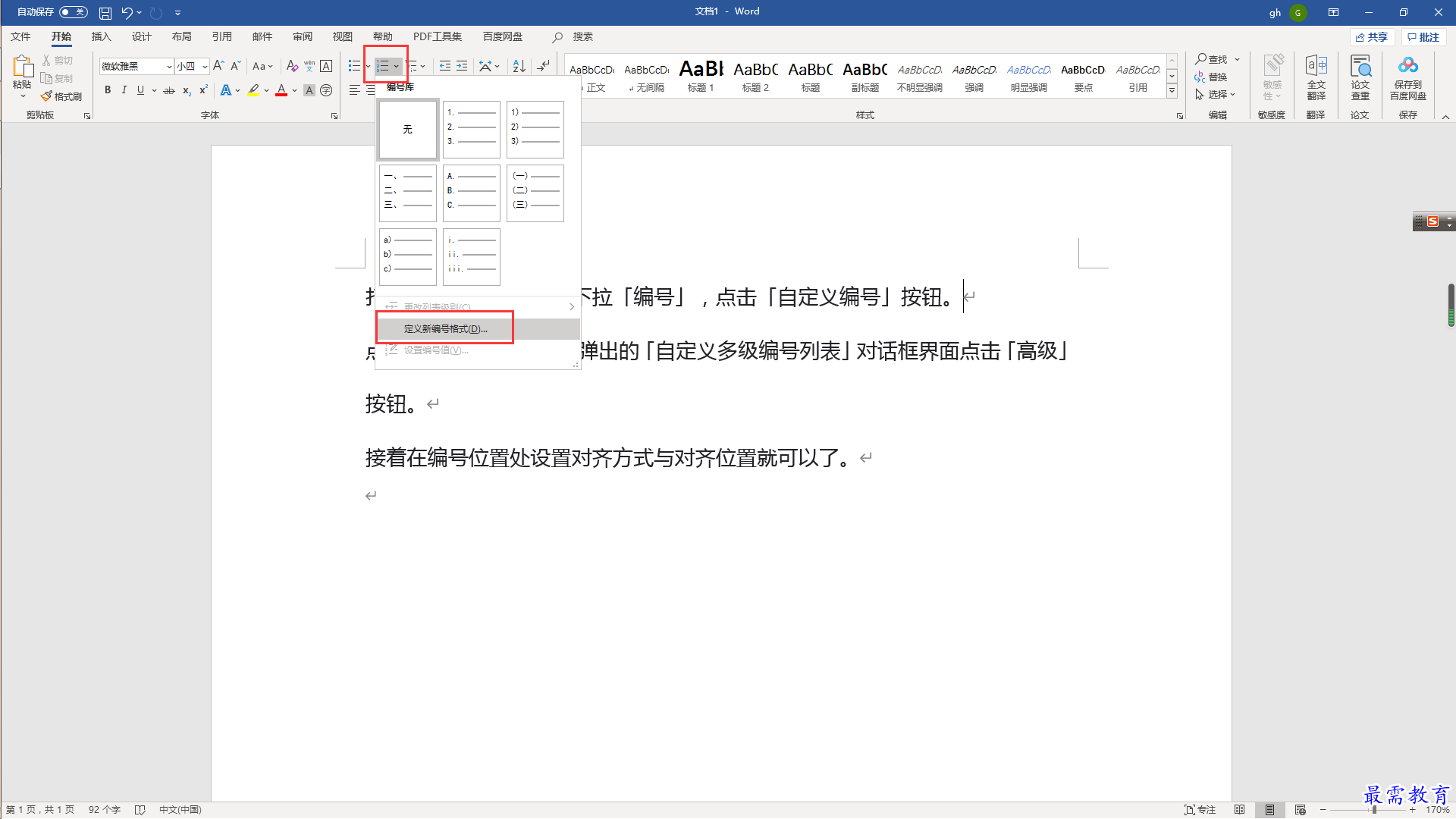Choose Define New Number Format (定义新编号格式) menu item
1456x819 pixels.
[479, 328]
